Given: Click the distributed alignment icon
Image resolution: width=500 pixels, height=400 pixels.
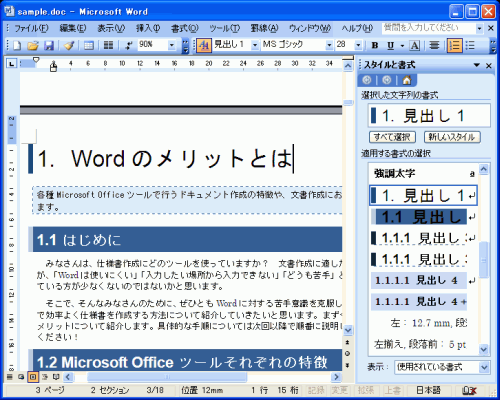Looking at the screenshot, I should point(434,45).
